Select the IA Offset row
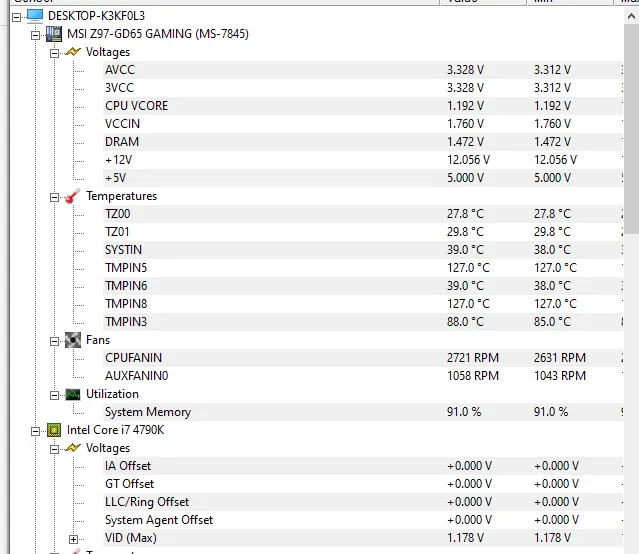Image resolution: width=639 pixels, height=554 pixels. point(363,466)
